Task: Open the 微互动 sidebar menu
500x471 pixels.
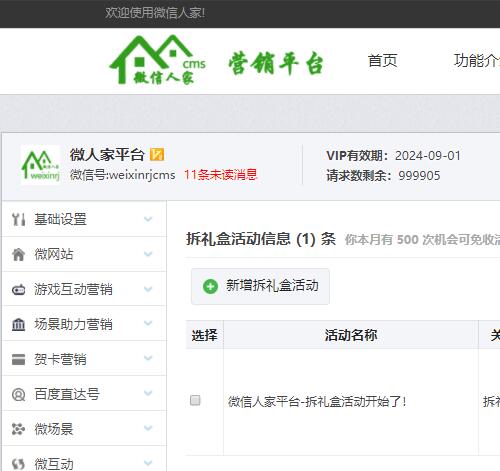Action: (x=84, y=459)
